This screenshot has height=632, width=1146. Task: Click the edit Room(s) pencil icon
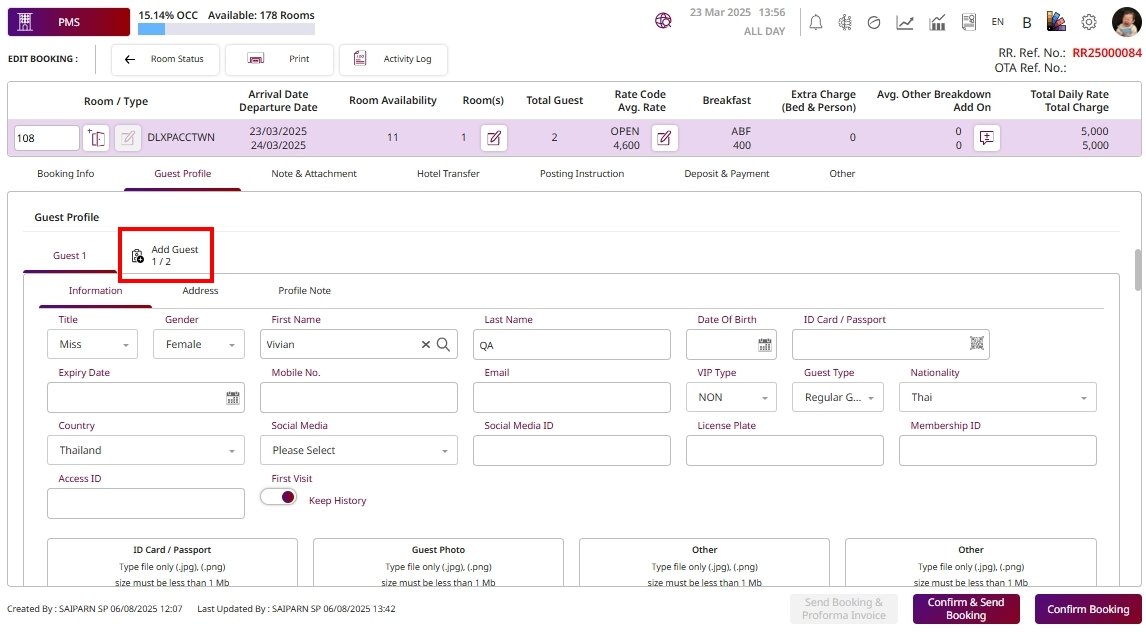click(x=493, y=138)
